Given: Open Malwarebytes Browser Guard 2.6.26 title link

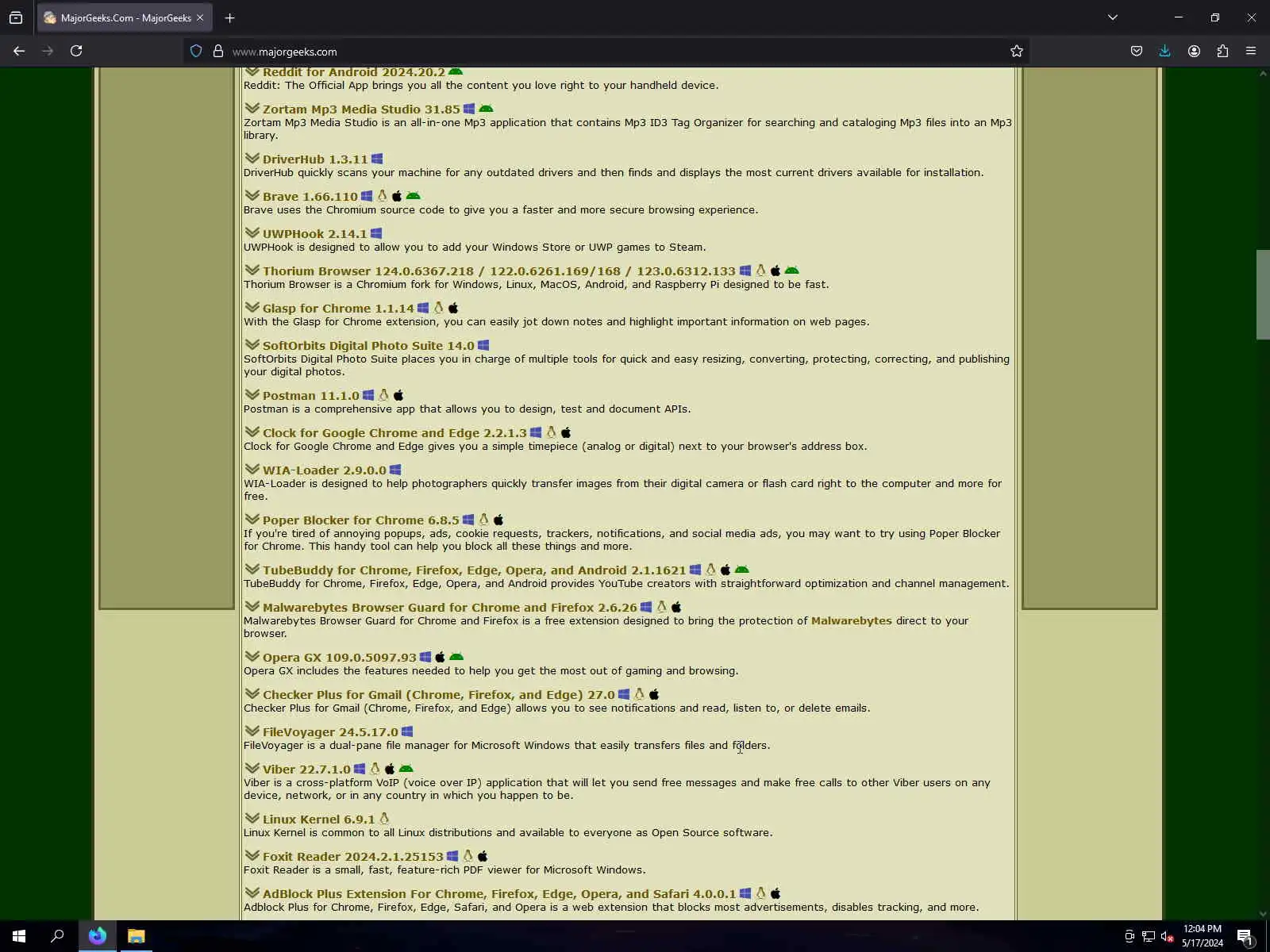Looking at the screenshot, I should click(450, 608).
